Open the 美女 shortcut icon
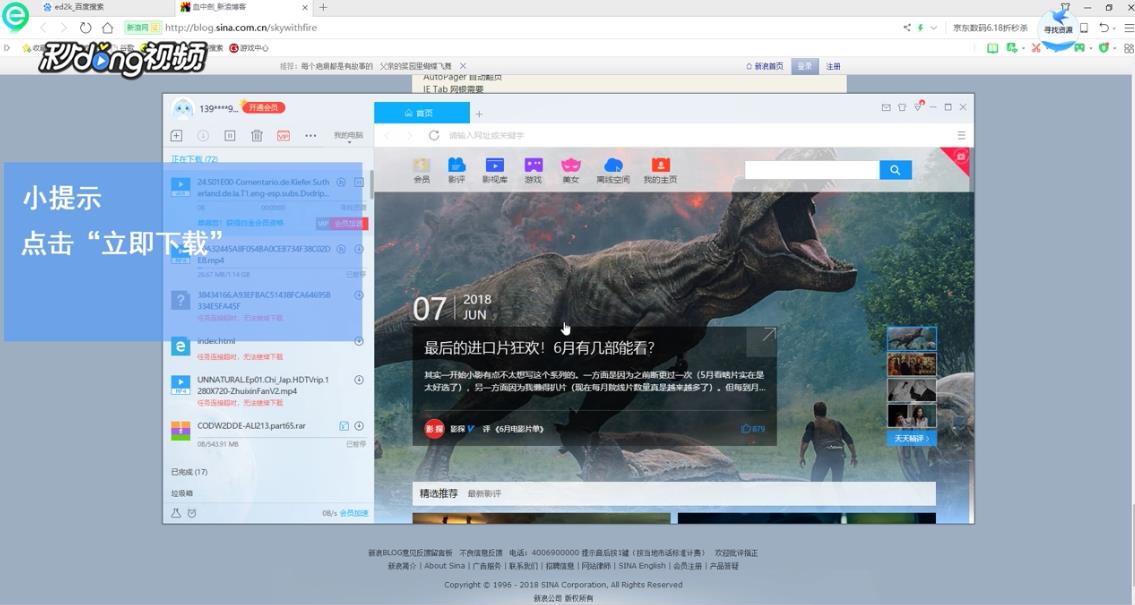The image size is (1135, 605). click(x=571, y=171)
